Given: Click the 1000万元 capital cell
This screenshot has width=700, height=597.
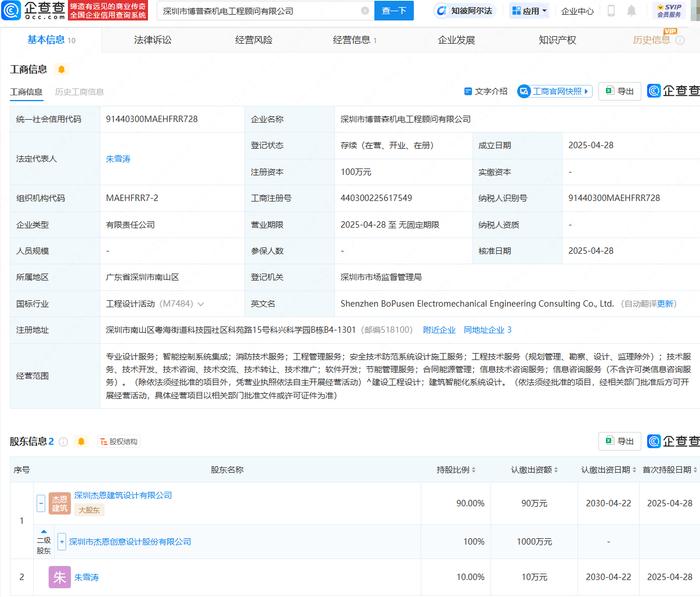Looking at the screenshot, I should pos(534,542).
